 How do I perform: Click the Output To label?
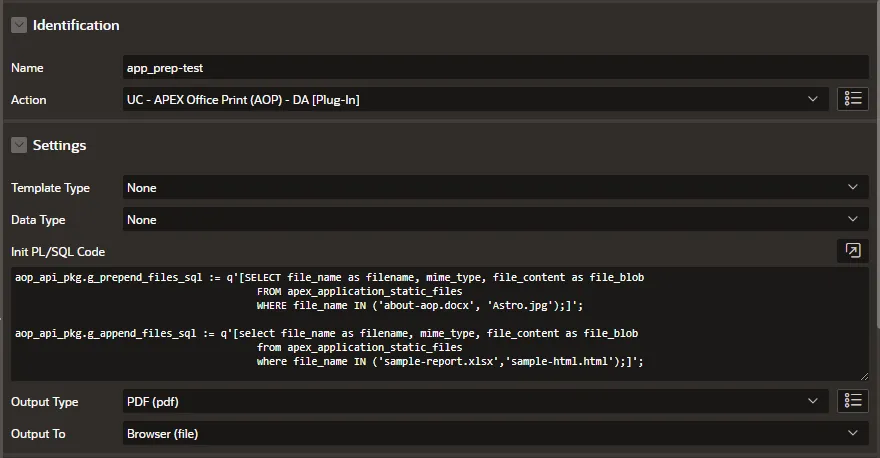coord(38,434)
